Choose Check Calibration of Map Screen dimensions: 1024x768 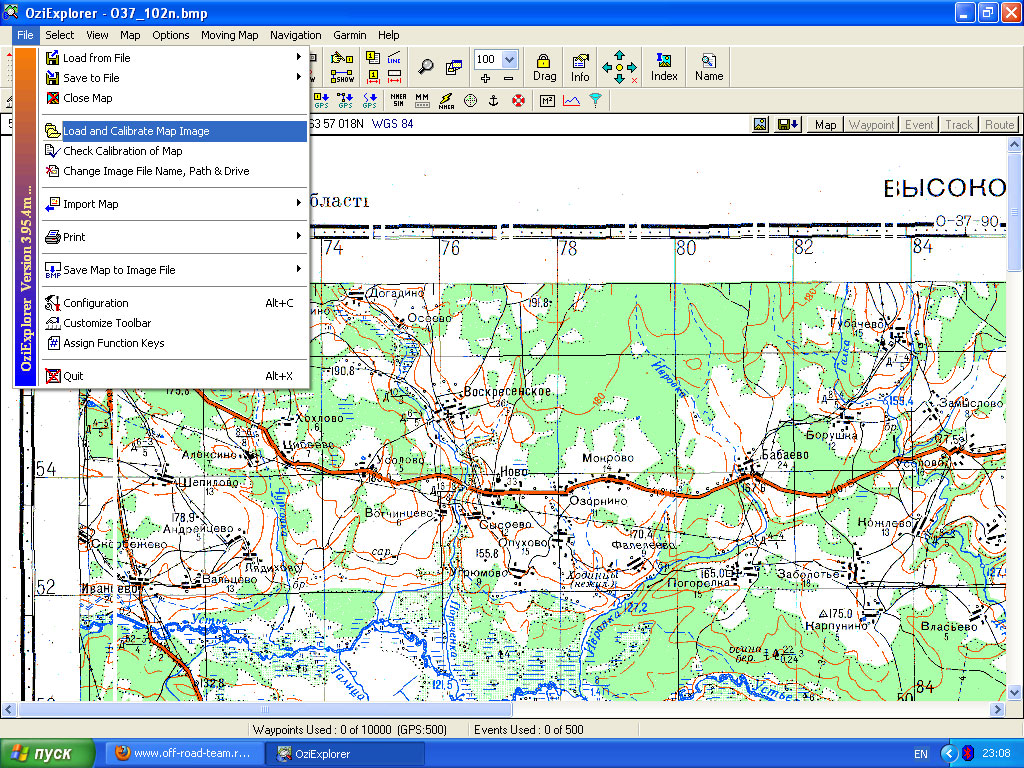(174, 151)
